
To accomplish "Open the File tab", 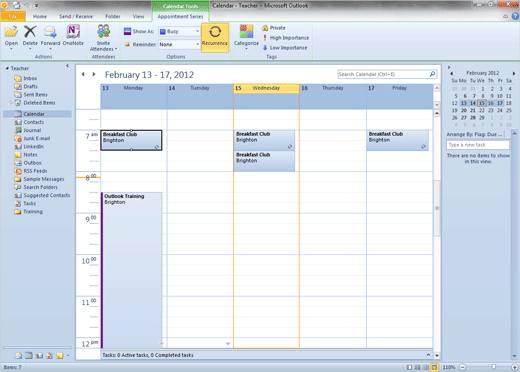I will pyautogui.click(x=13, y=16).
